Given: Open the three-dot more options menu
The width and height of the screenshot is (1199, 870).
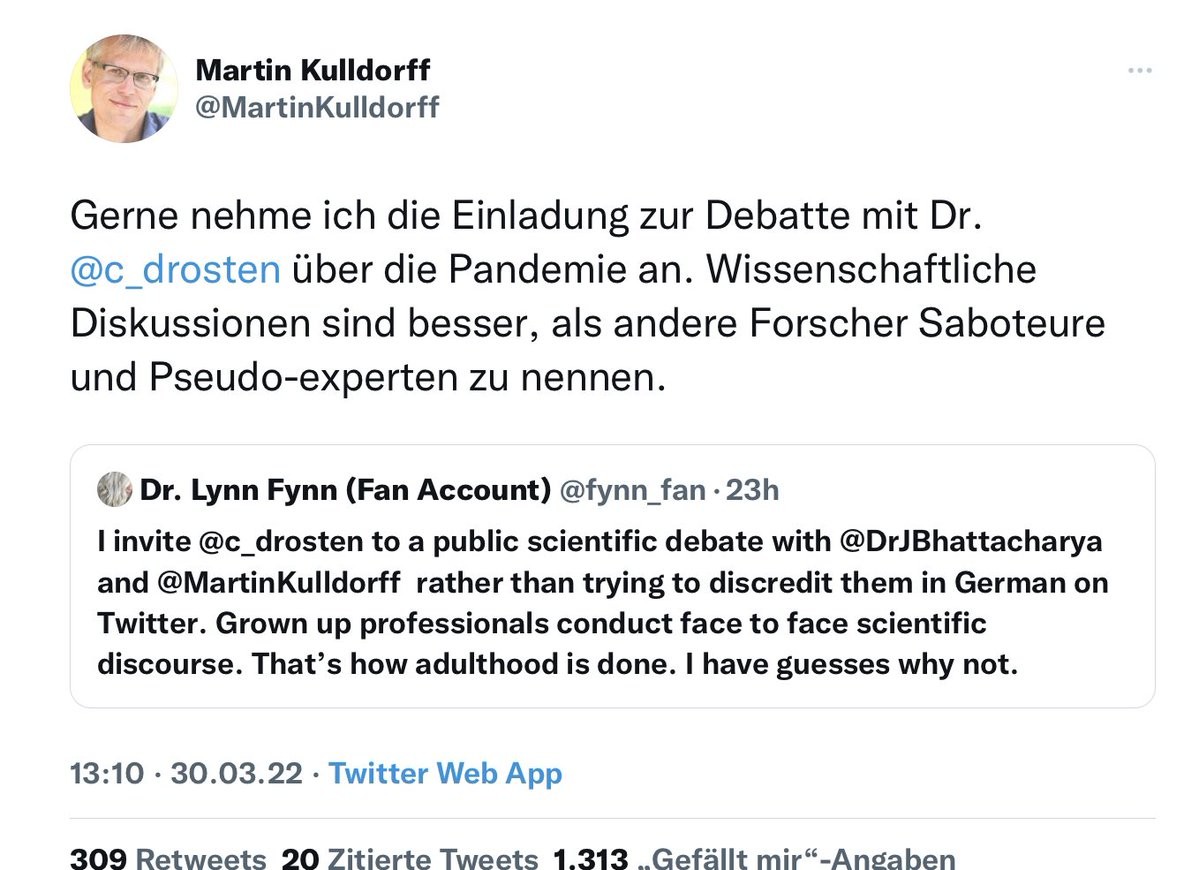Looking at the screenshot, I should click(1140, 71).
